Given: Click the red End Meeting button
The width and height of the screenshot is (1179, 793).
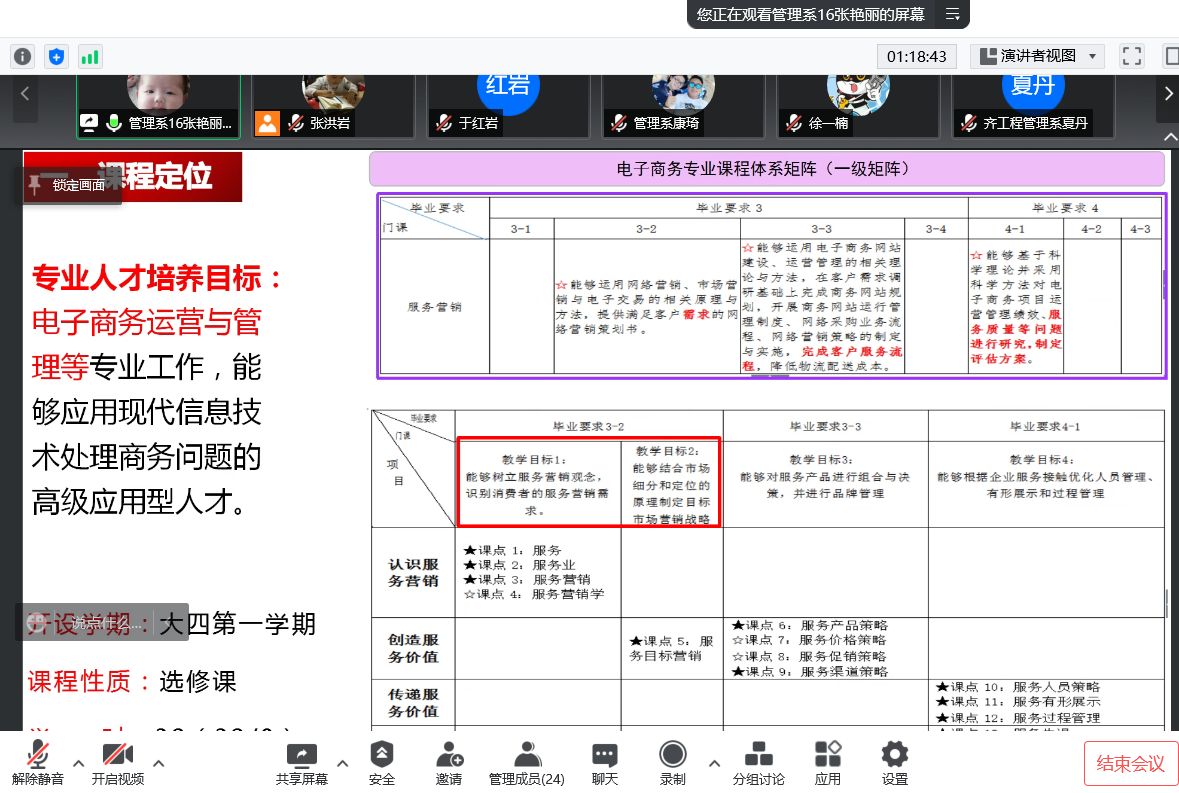Looking at the screenshot, I should (1130, 764).
